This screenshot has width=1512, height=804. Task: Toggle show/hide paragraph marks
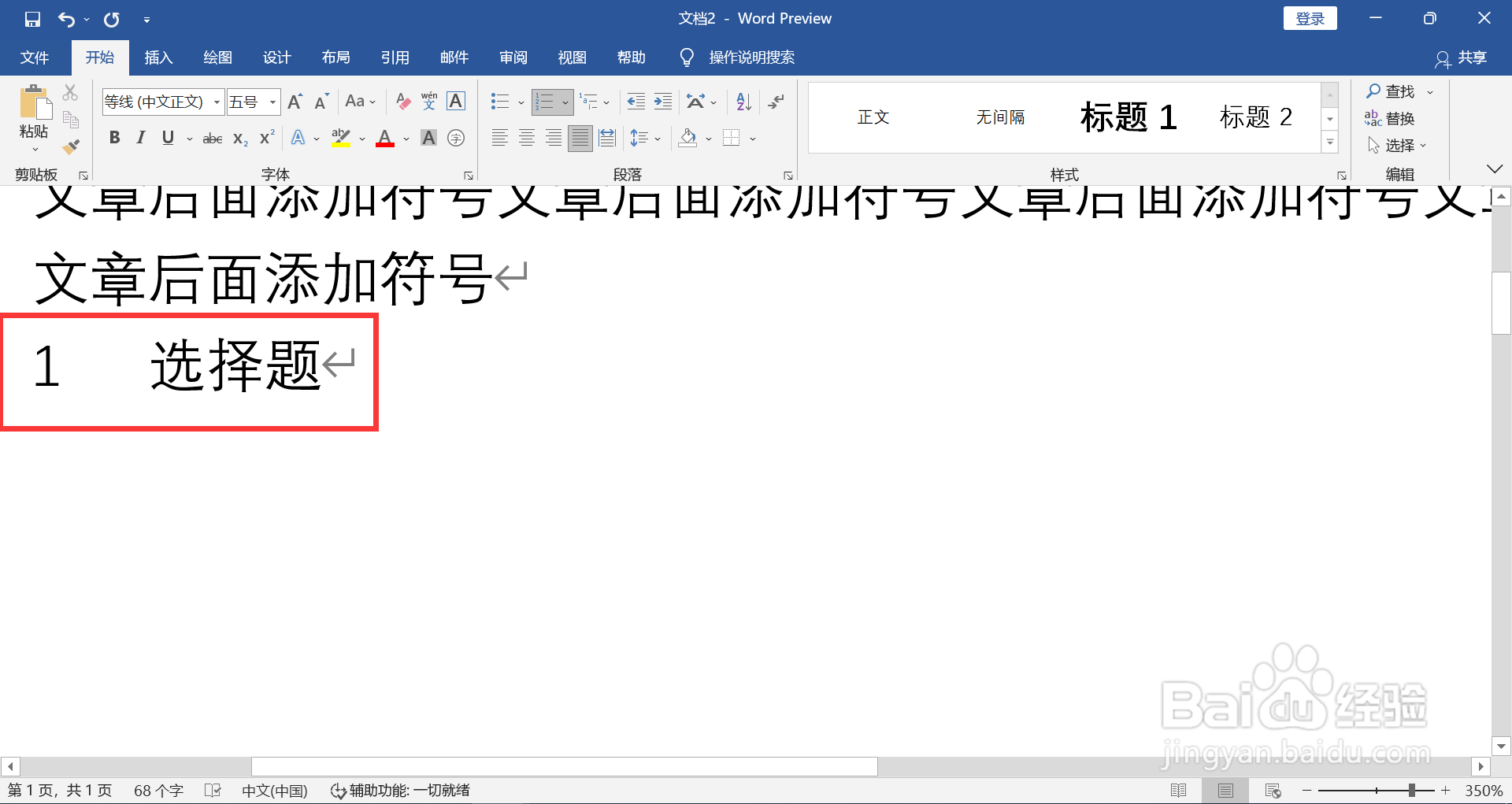[x=776, y=102]
